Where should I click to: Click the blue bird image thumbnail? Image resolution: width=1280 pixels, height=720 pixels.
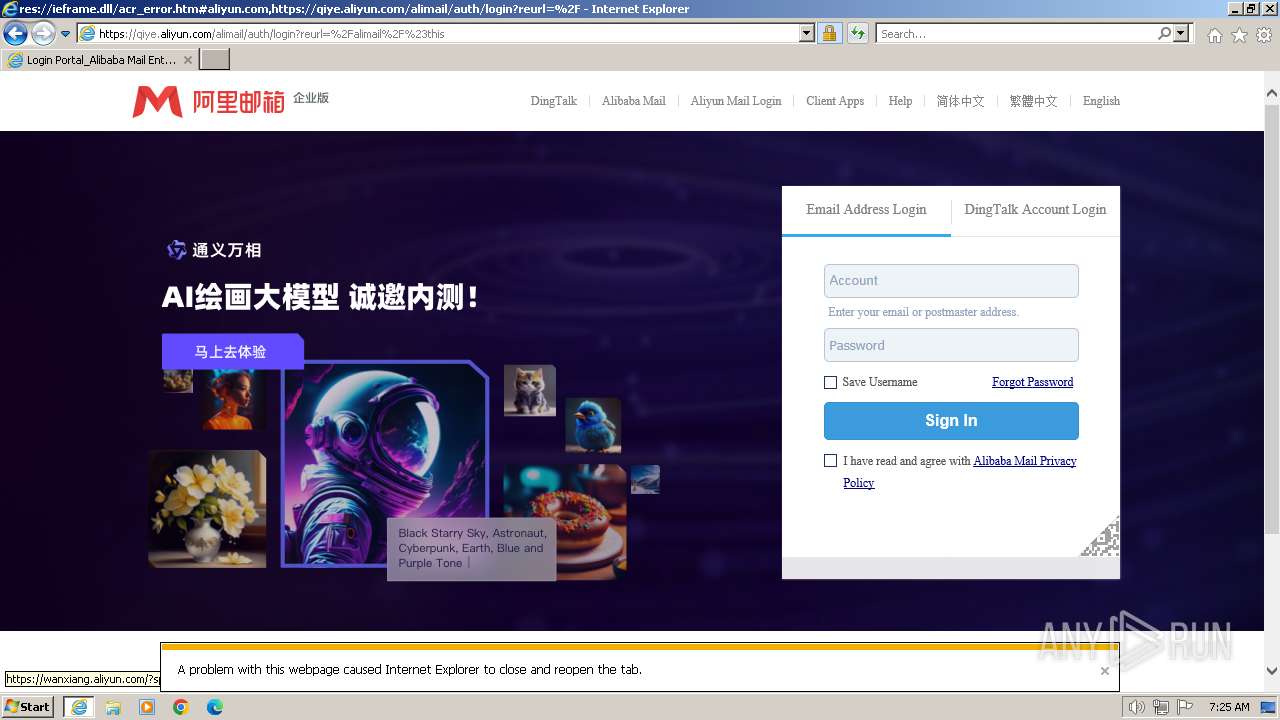point(593,425)
